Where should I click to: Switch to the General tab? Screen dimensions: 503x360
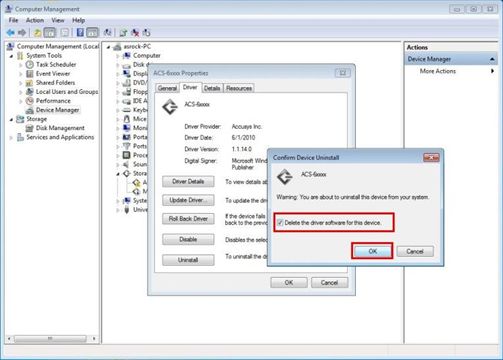coord(167,88)
